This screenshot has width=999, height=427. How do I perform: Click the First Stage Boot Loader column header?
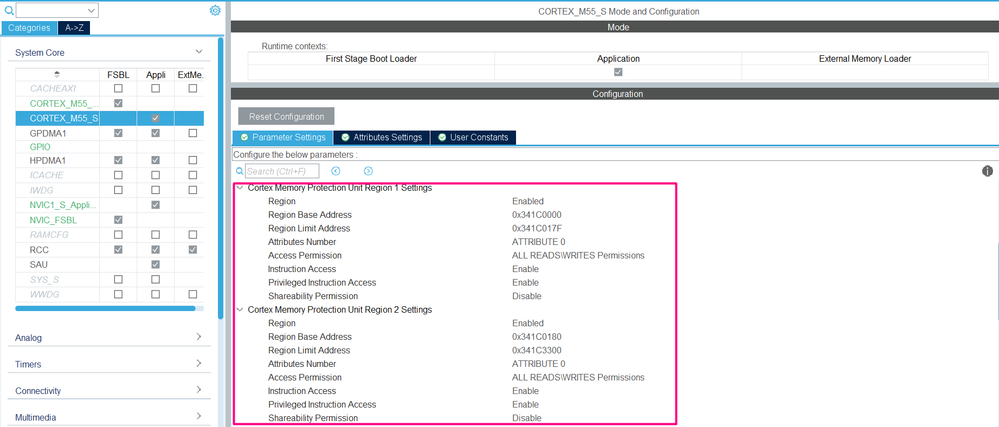[371, 59]
